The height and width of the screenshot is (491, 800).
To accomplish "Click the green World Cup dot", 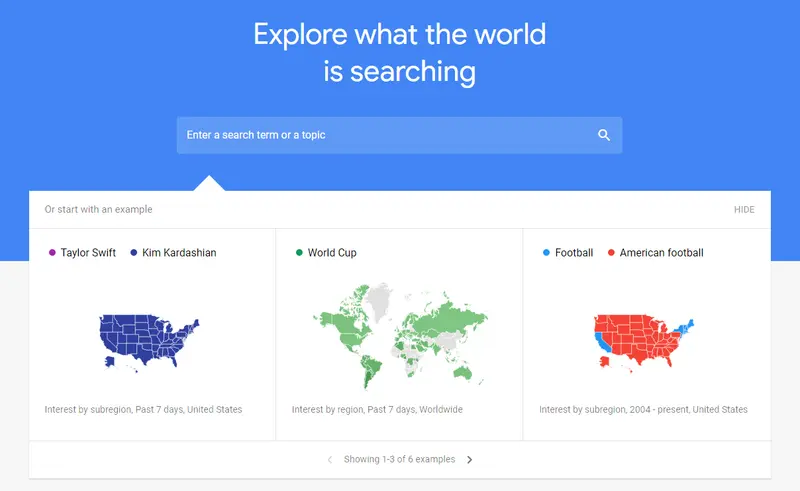I will [299, 253].
